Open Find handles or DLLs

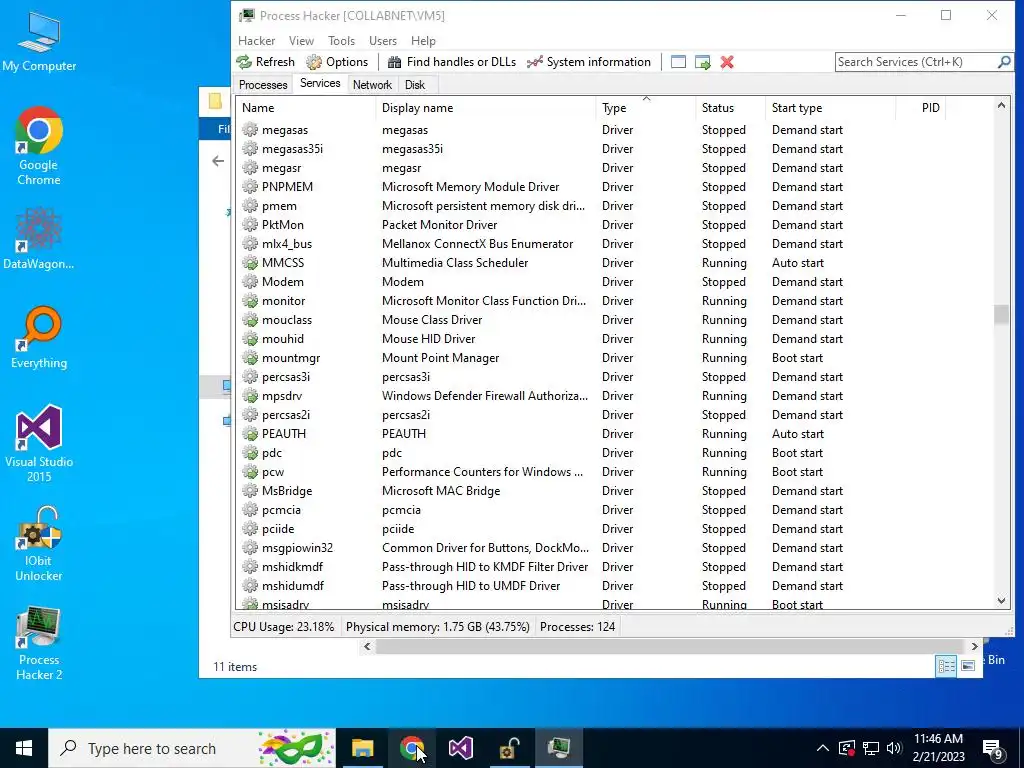tap(452, 62)
